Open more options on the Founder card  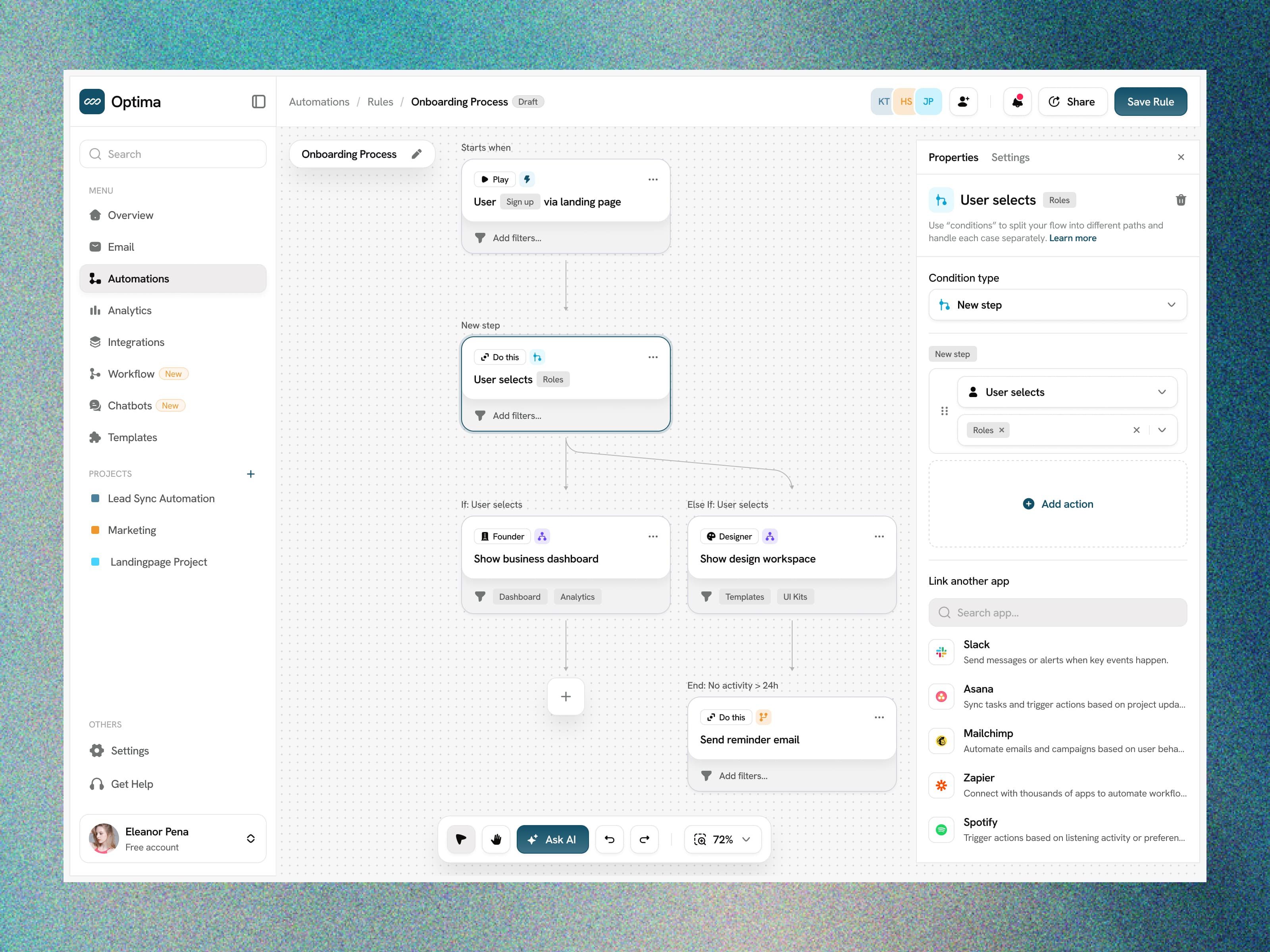[x=653, y=536]
